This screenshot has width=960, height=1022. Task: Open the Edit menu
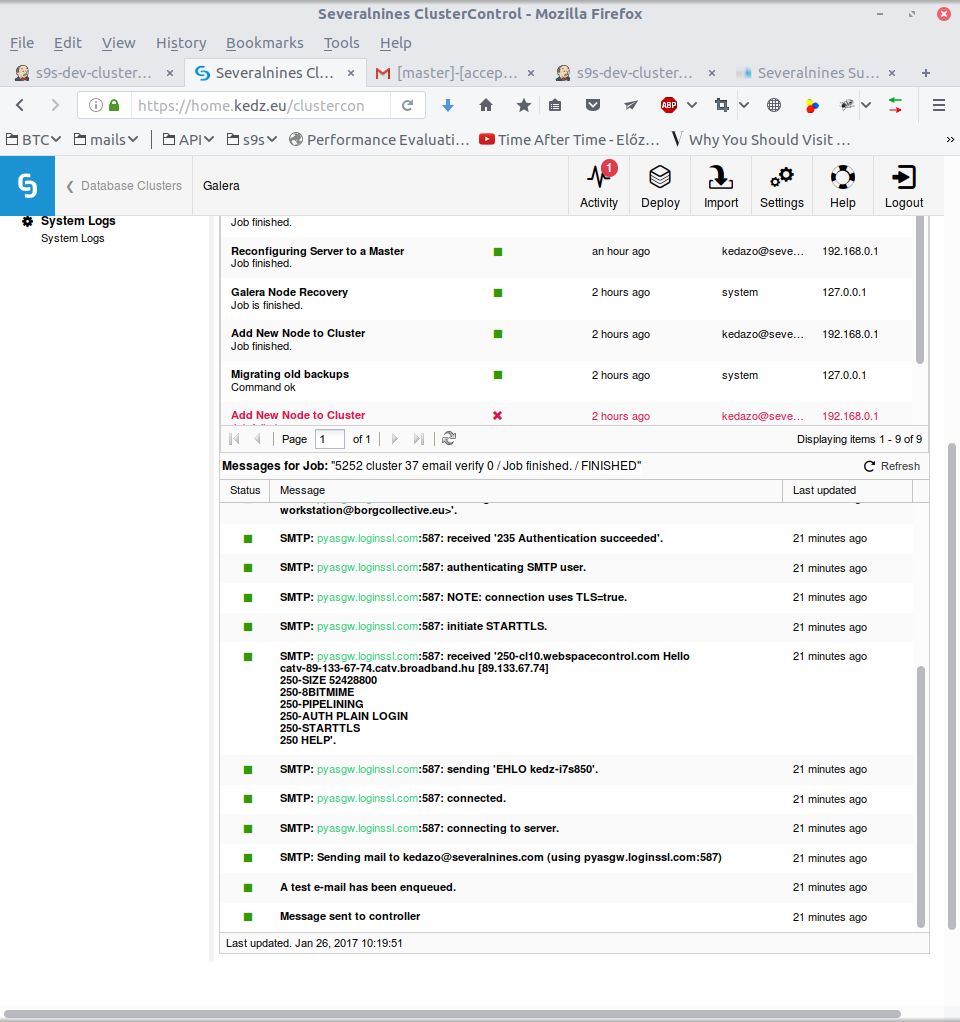[68, 43]
